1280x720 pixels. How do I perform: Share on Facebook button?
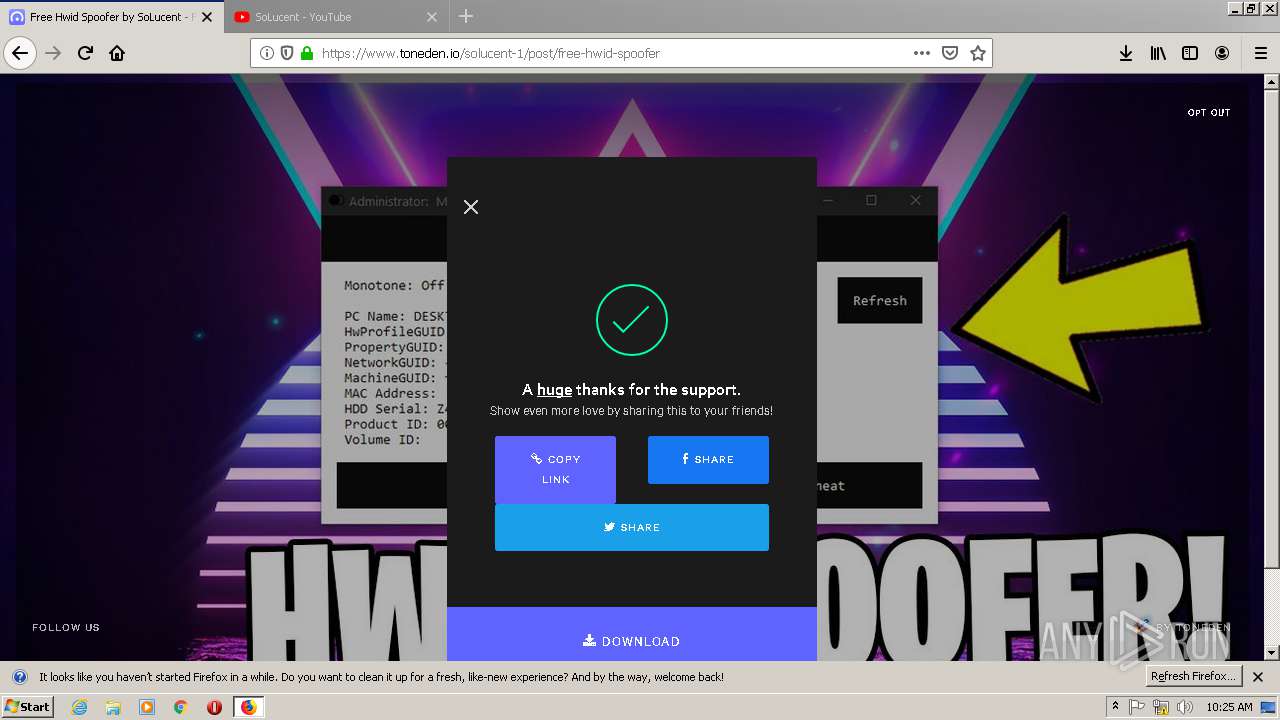click(708, 459)
